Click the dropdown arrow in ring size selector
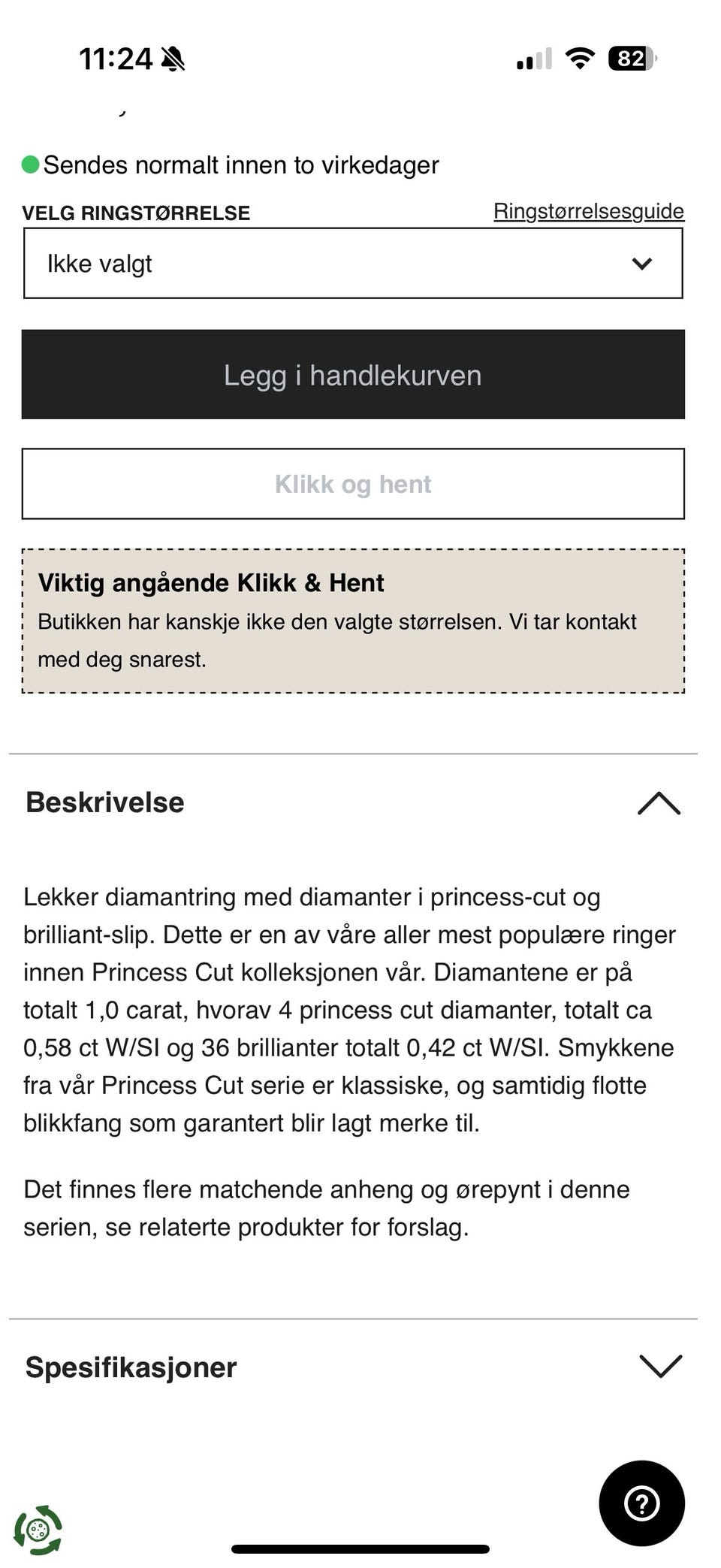The image size is (721, 1568). [x=641, y=264]
